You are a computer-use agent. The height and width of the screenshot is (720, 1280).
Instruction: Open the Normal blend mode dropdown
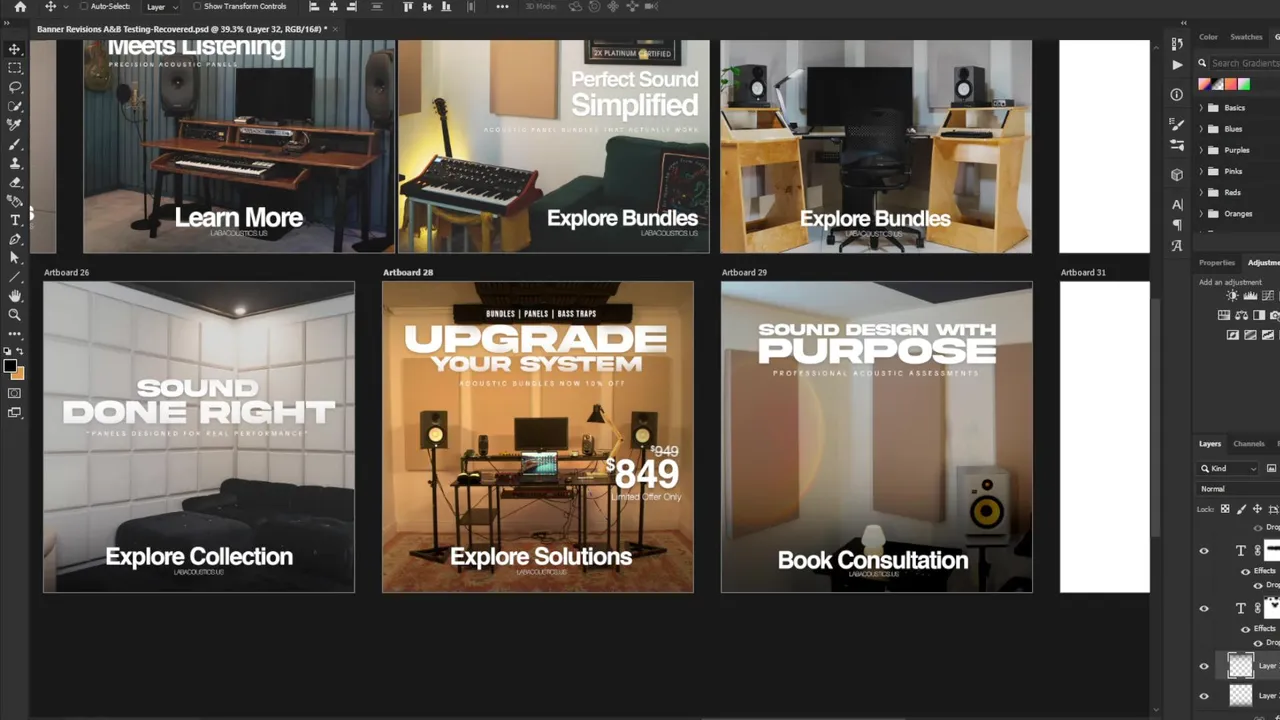coord(1238,489)
